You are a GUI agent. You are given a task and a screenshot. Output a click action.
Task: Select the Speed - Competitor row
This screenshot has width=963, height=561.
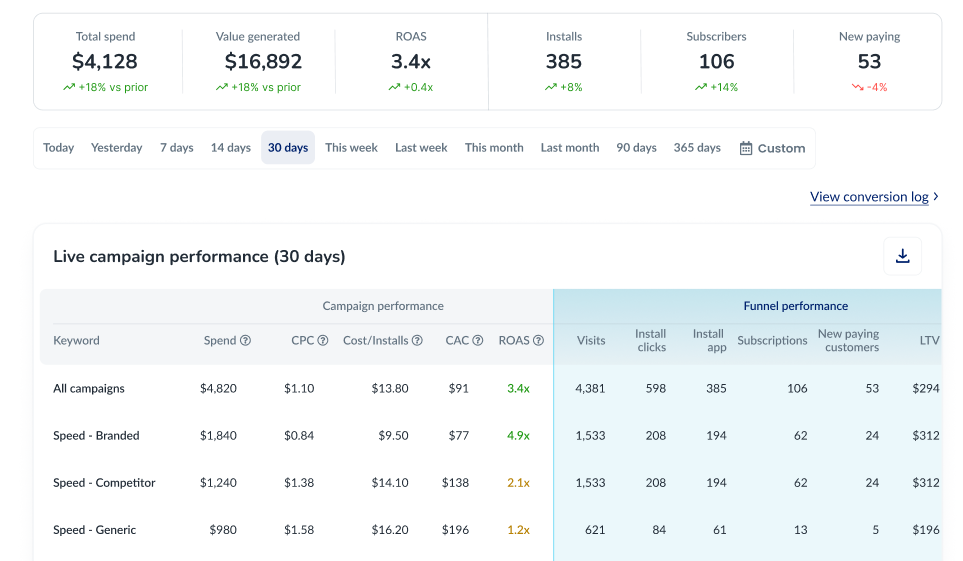(491, 483)
